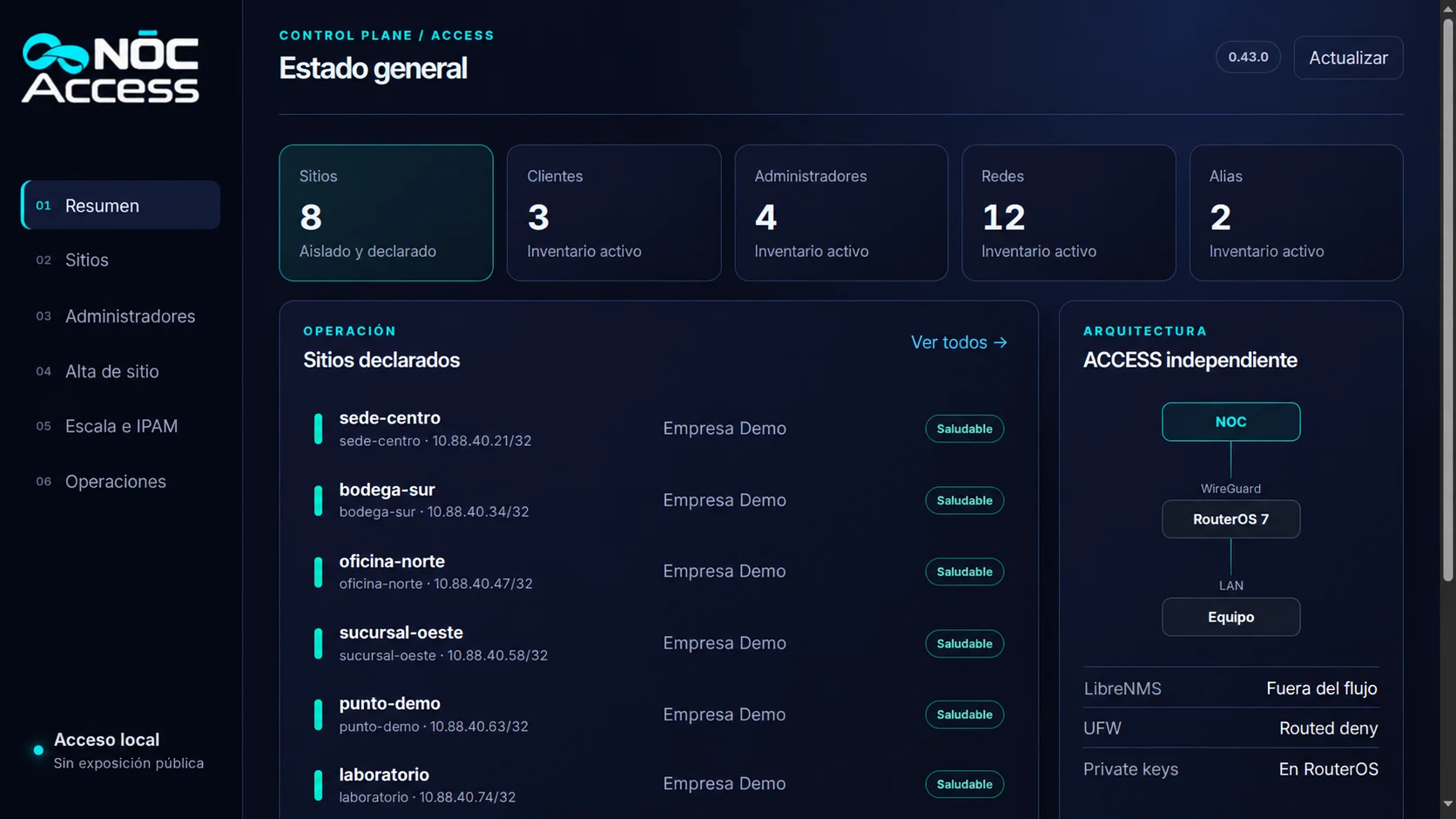Screen dimensions: 1456x819
Task: Select the sucursal-oeste site row
Action: [x=658, y=643]
